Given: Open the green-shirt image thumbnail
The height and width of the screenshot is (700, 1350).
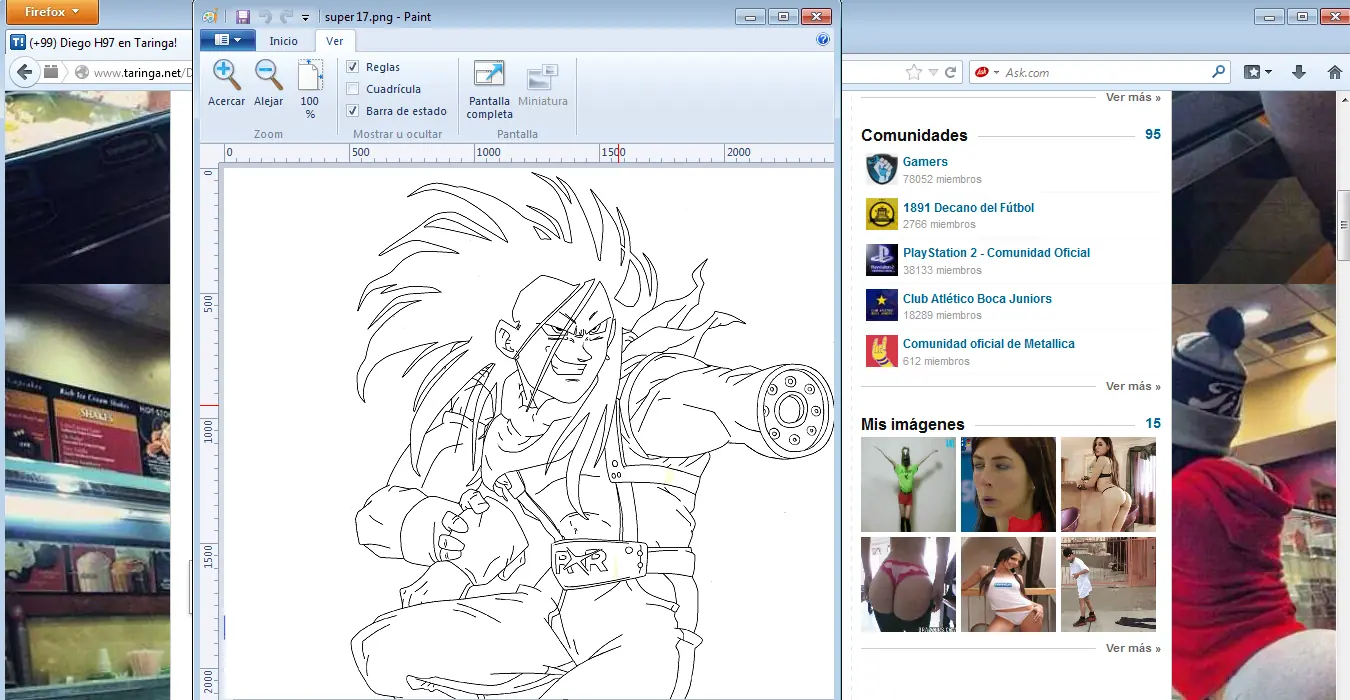Looking at the screenshot, I should pyautogui.click(x=908, y=484).
